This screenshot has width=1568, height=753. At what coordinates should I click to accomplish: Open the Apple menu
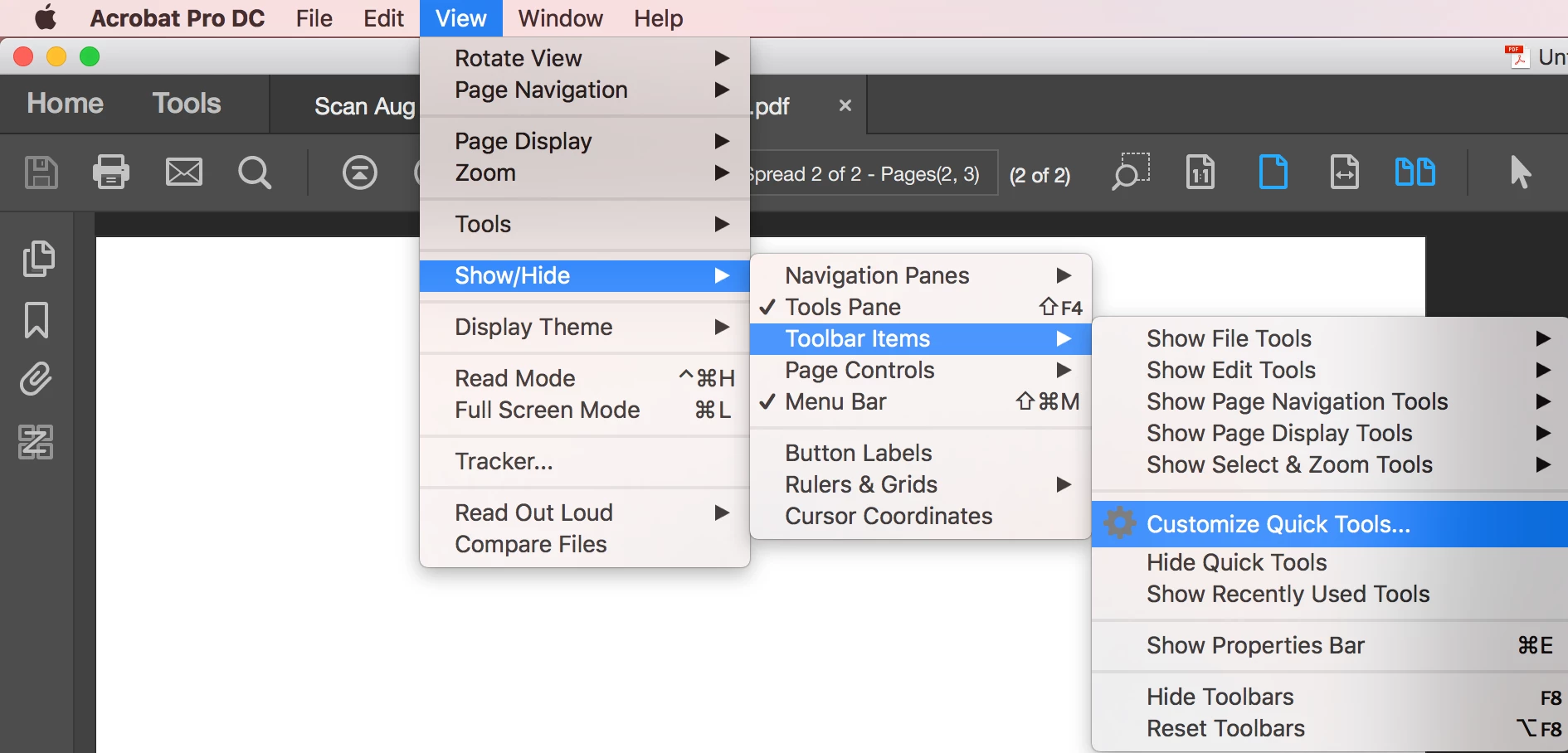46,17
